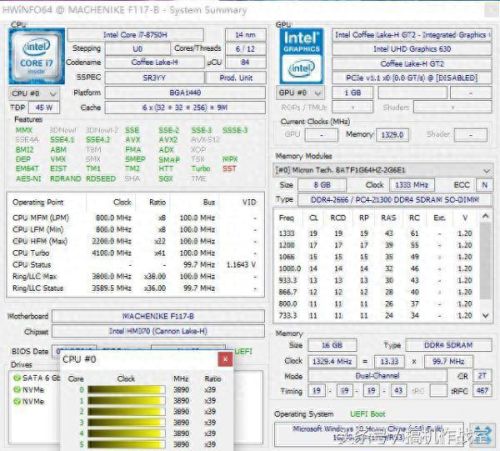Viewport: 500px width, 451px height.
Task: Click the 1.1643 V VID value
Action: 241,265
